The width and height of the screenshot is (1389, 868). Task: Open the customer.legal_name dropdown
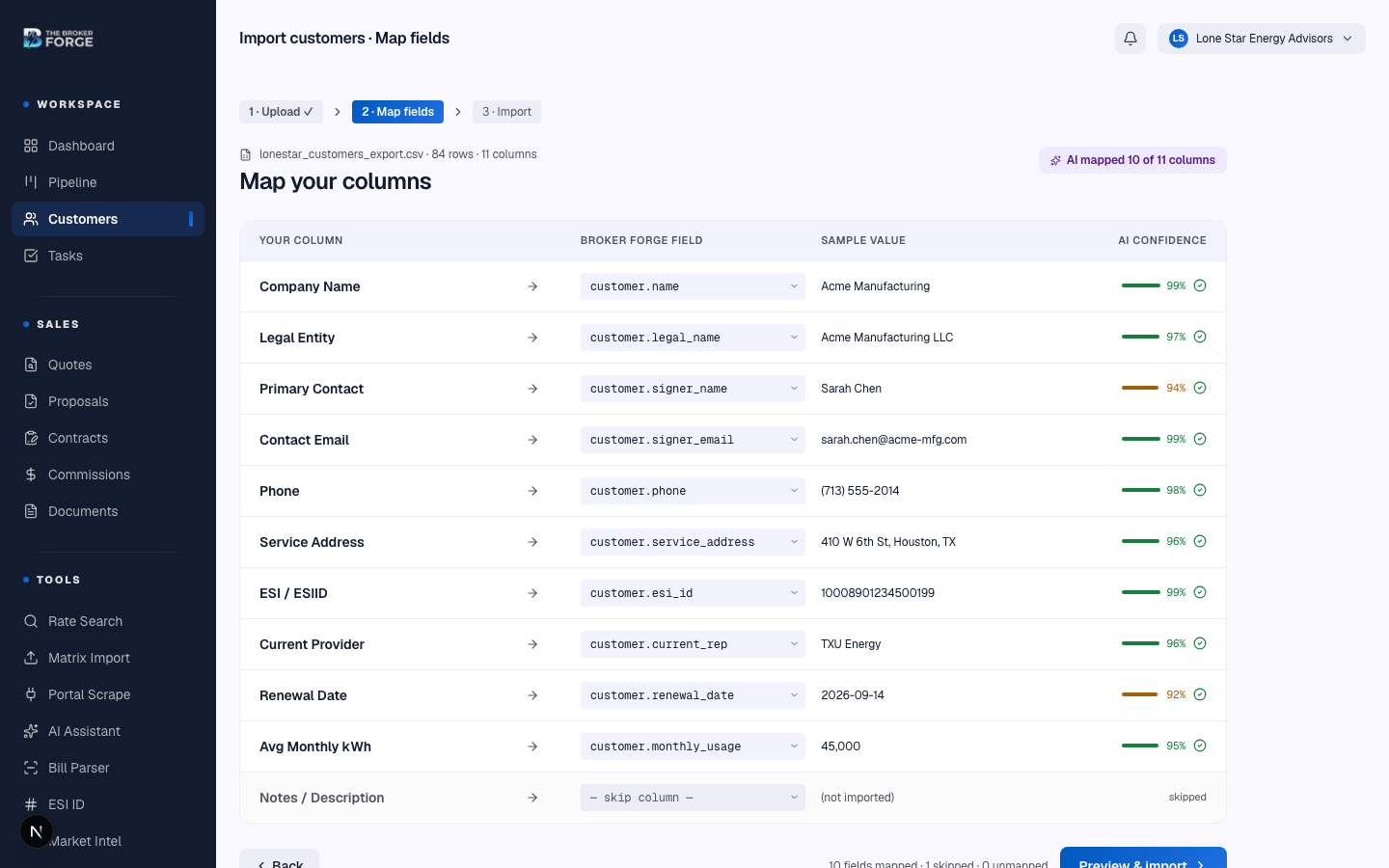click(x=693, y=338)
